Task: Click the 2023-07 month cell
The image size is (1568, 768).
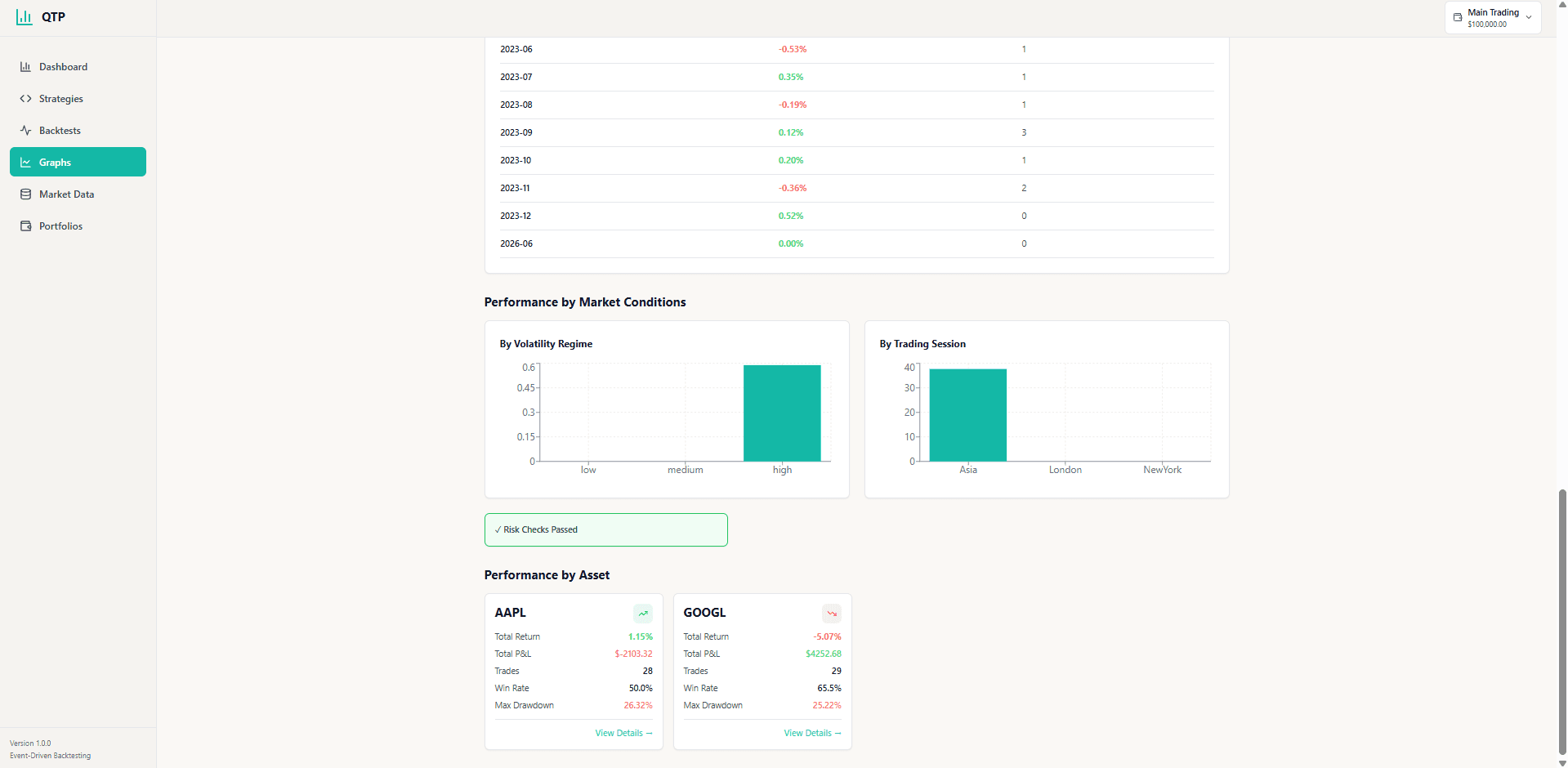Action: click(x=516, y=77)
